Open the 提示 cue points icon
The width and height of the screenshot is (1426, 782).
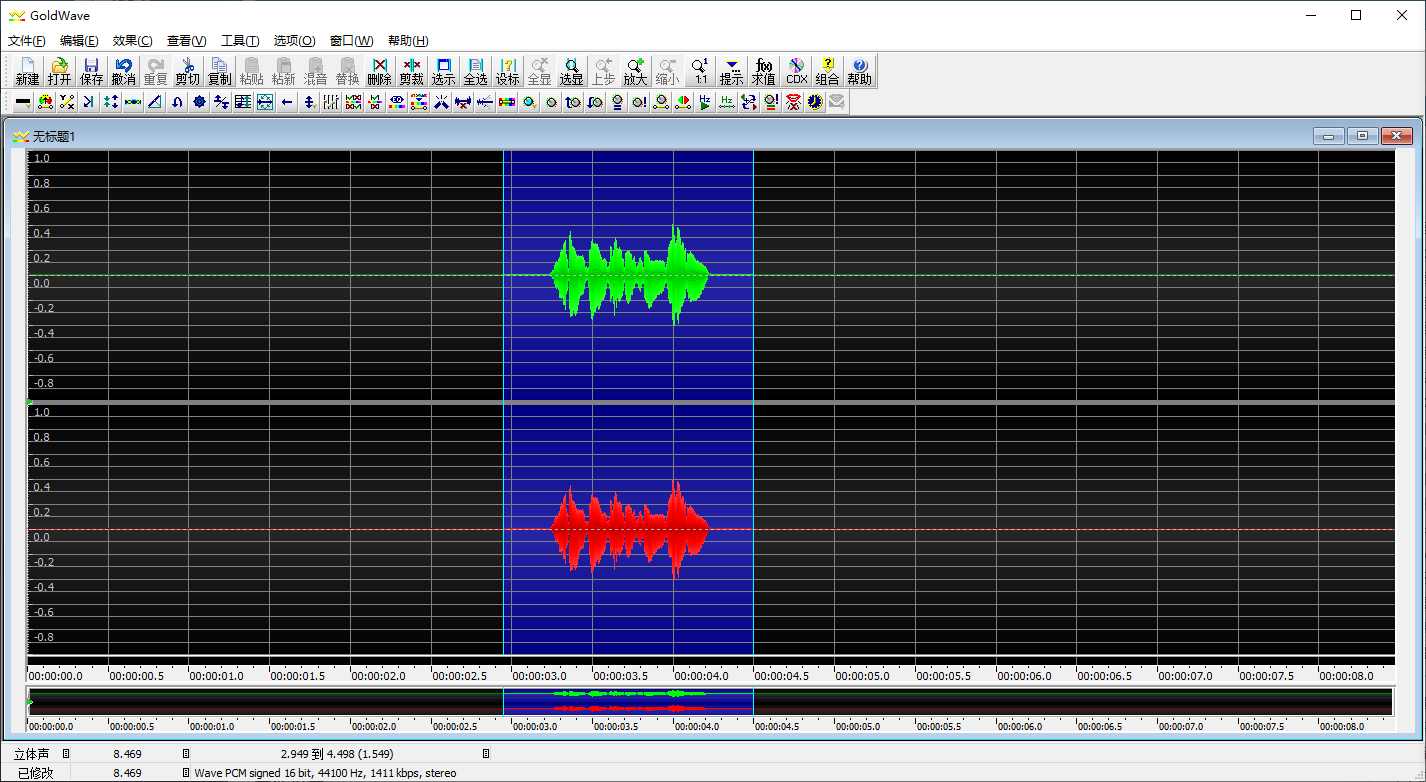point(732,70)
